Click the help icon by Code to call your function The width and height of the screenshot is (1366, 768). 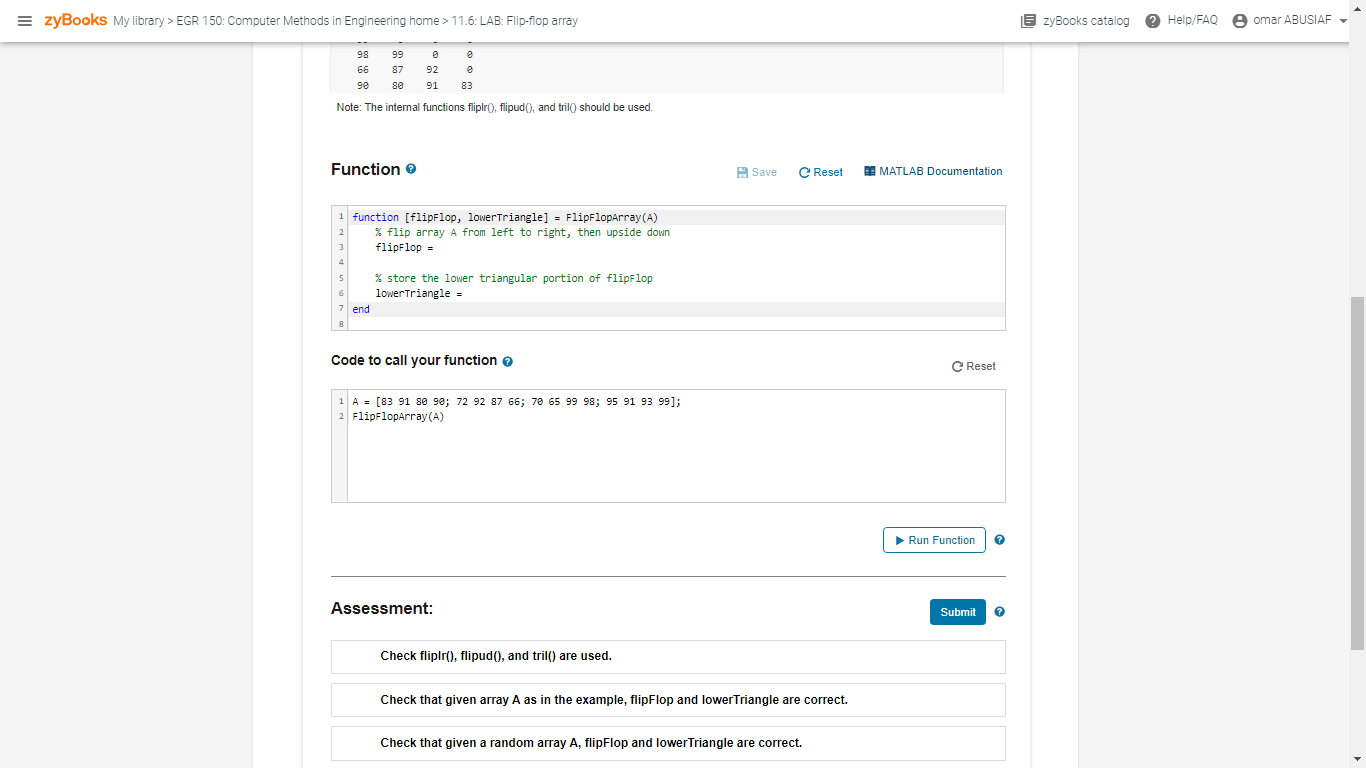tap(507, 360)
